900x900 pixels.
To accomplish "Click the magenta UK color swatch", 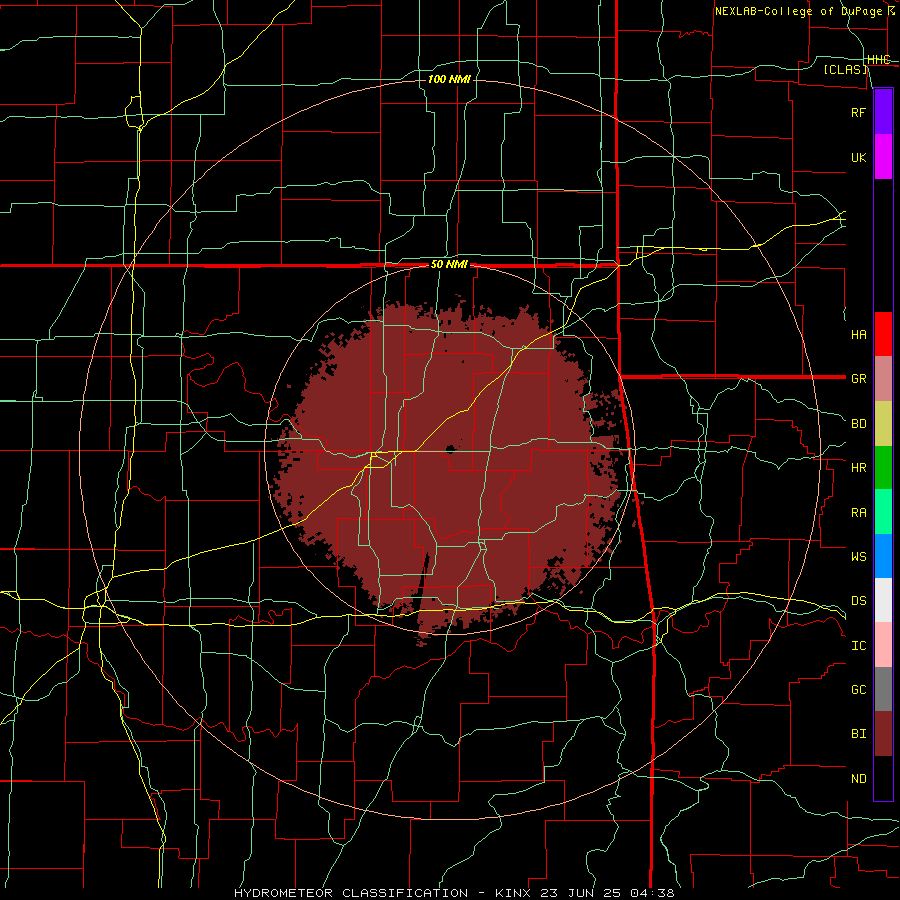I will point(883,157).
